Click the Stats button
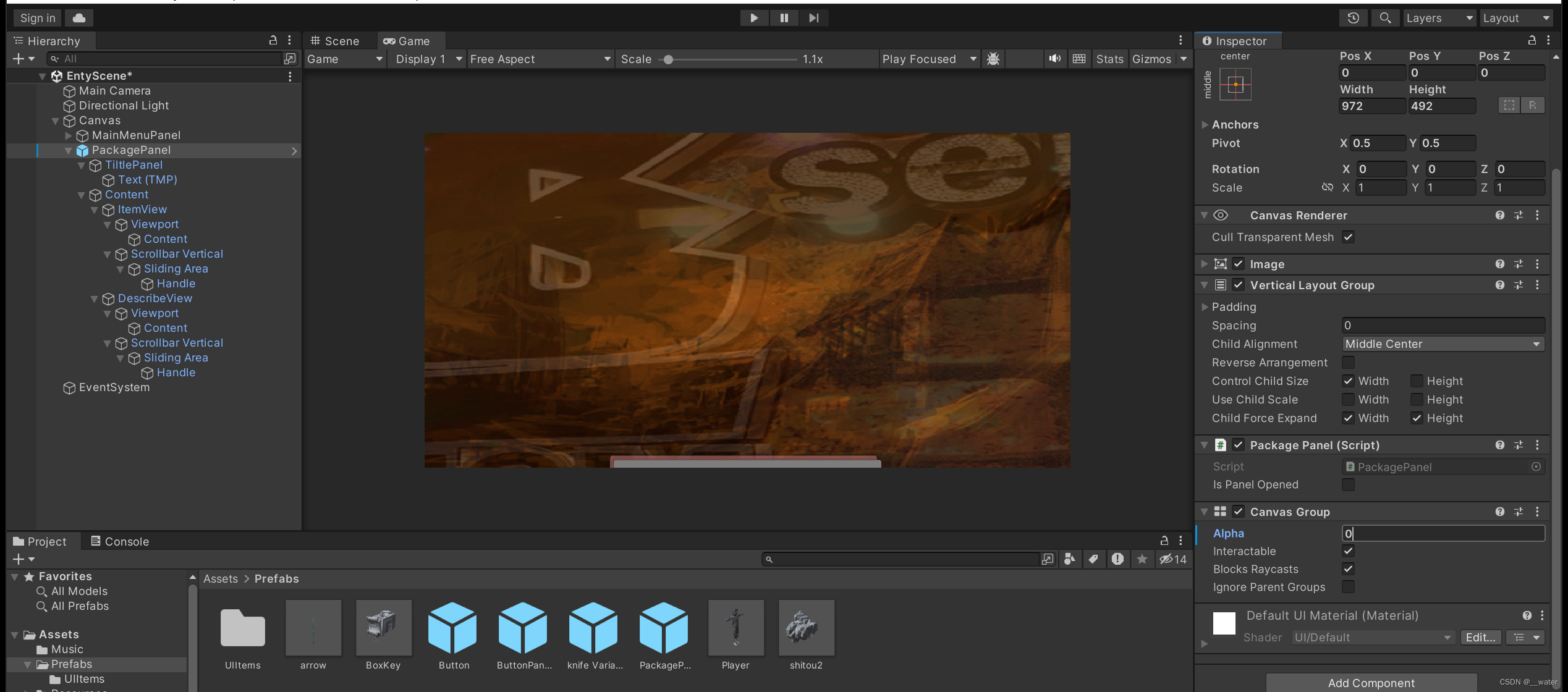 [1109, 59]
